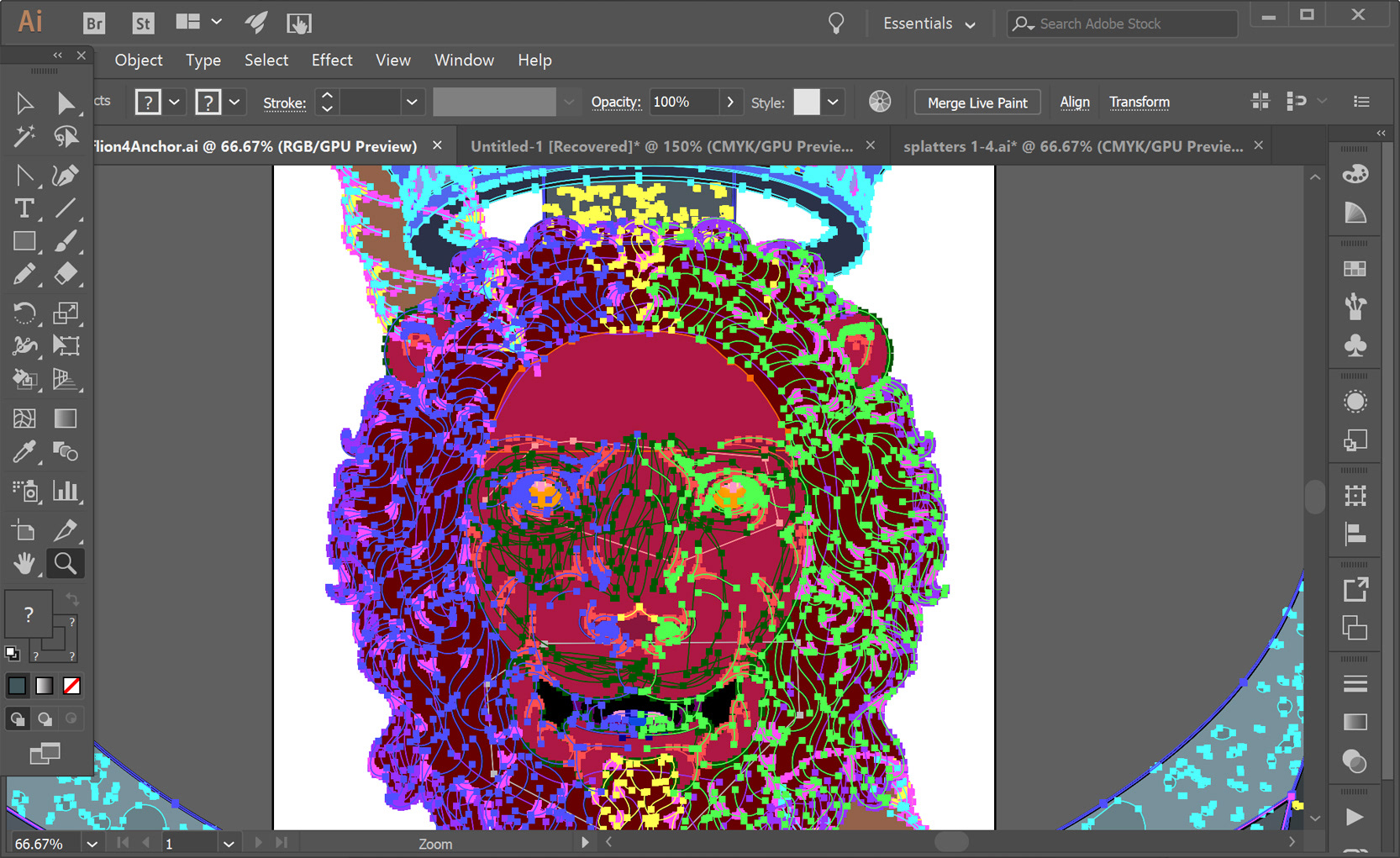The image size is (1400, 858).
Task: Open arrange documents dropdown
Action: tap(199, 23)
